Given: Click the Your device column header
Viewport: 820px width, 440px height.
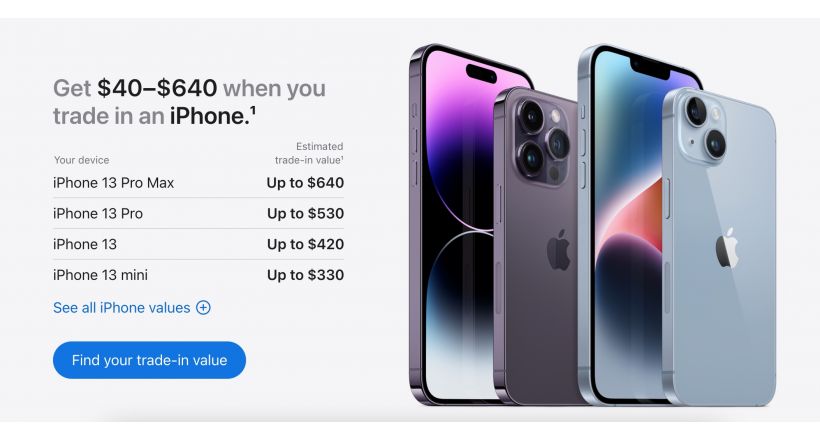Looking at the screenshot, I should pos(82,160).
